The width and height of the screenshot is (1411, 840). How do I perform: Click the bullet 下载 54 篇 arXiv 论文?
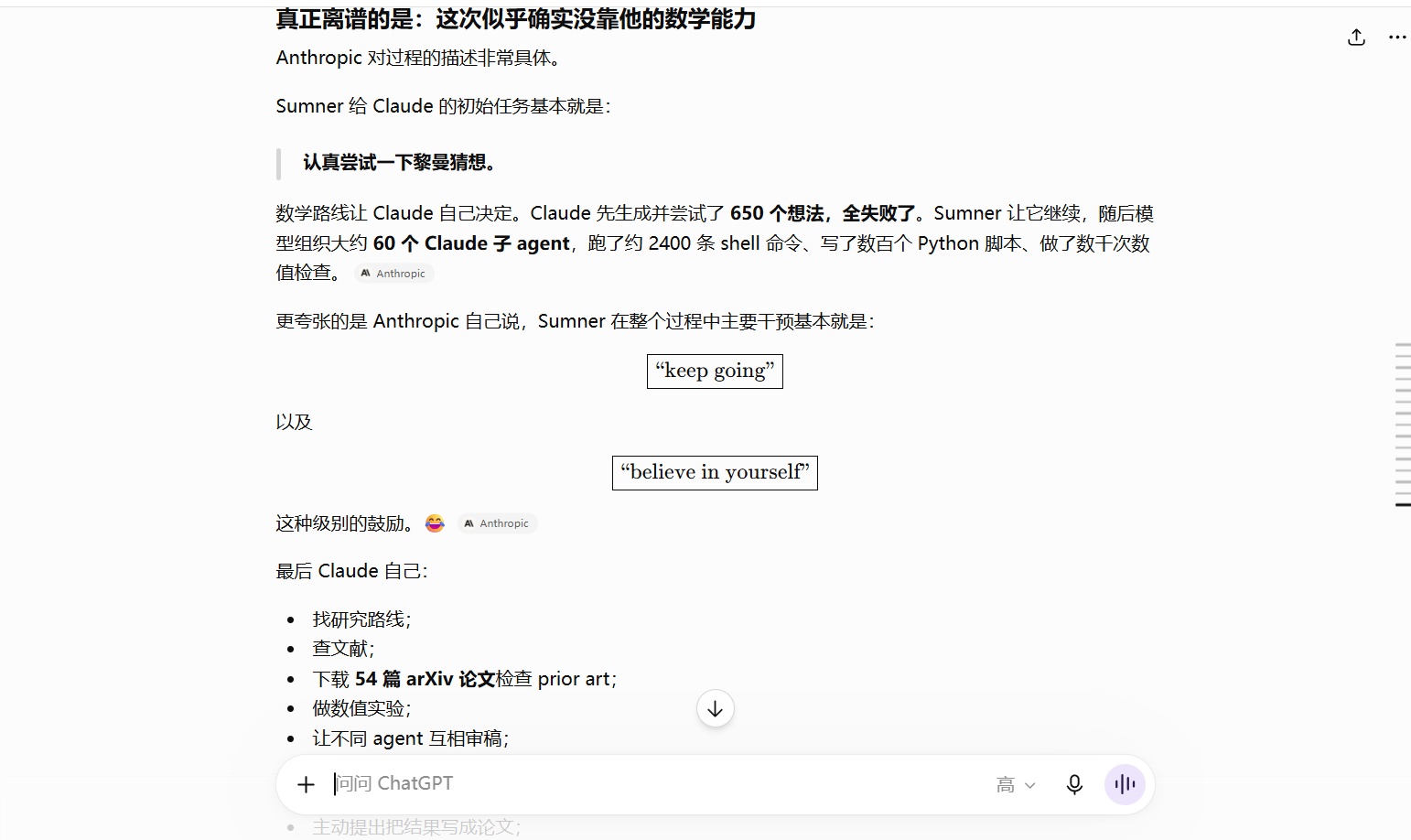point(464,679)
